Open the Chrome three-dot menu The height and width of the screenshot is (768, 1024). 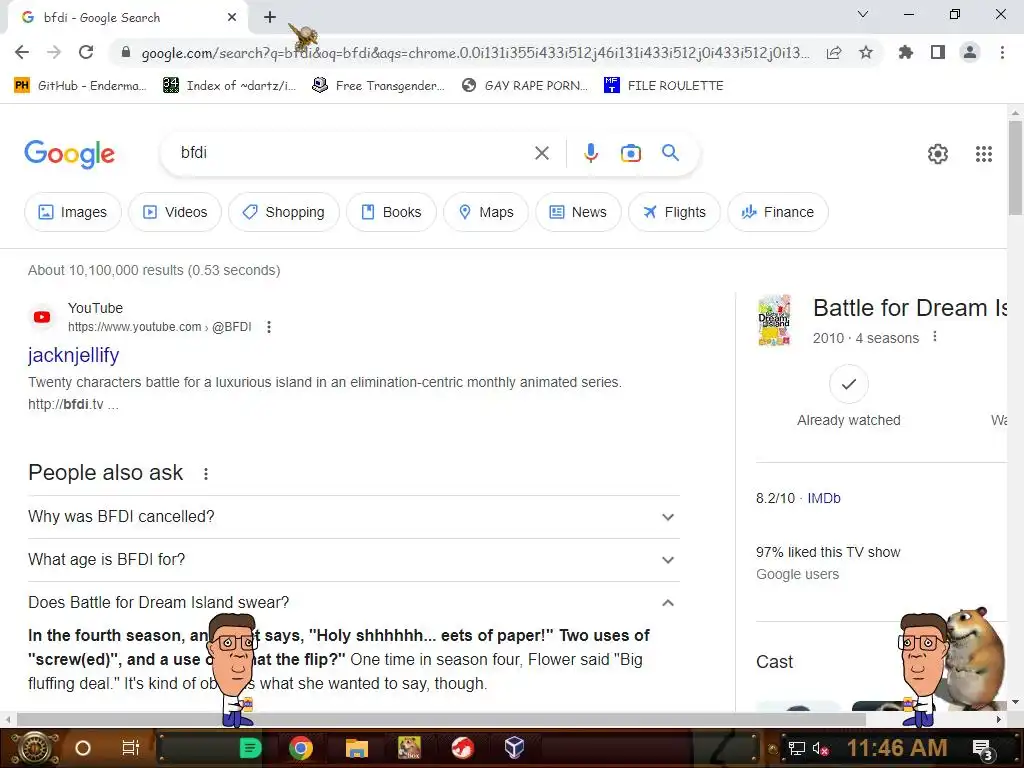tap(1002, 52)
